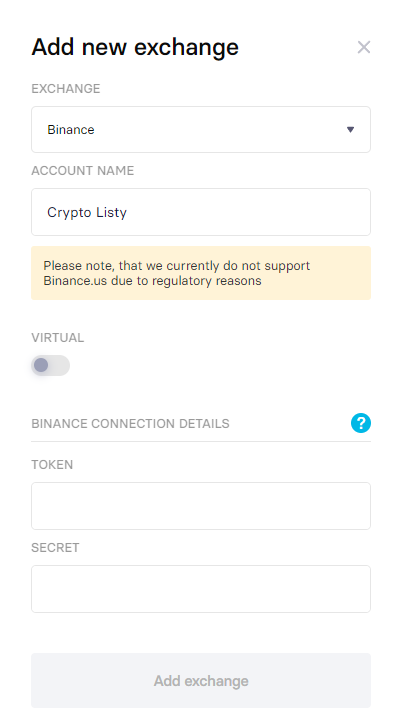This screenshot has width=402, height=722.
Task: Focus the Secret input field
Action: pyautogui.click(x=201, y=589)
